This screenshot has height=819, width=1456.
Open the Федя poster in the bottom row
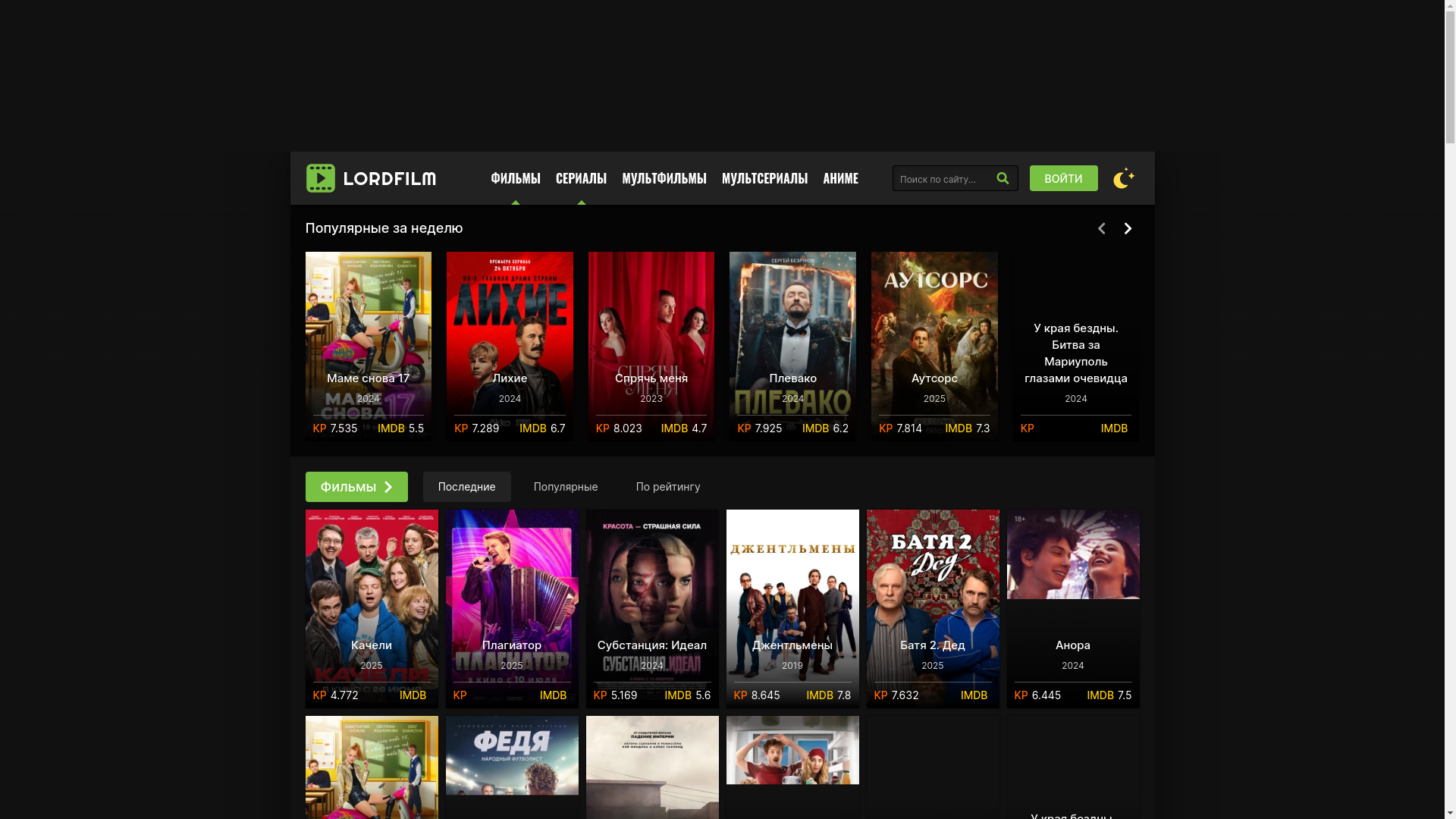pyautogui.click(x=512, y=767)
